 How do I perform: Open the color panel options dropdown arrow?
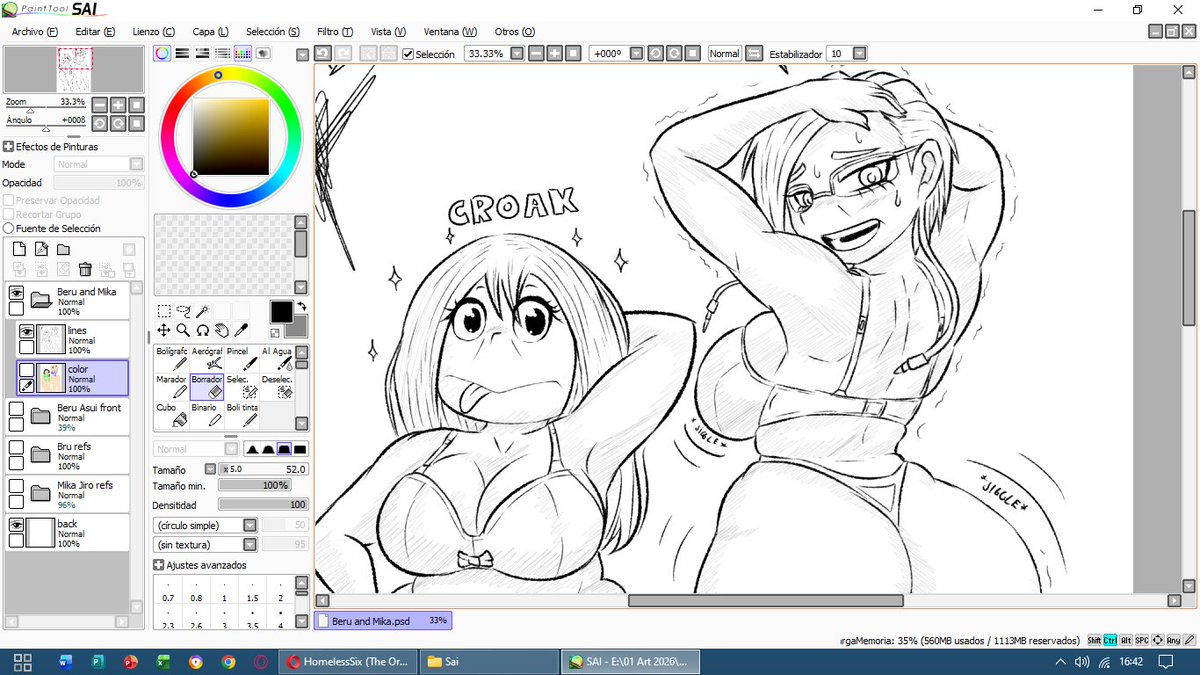(303, 54)
